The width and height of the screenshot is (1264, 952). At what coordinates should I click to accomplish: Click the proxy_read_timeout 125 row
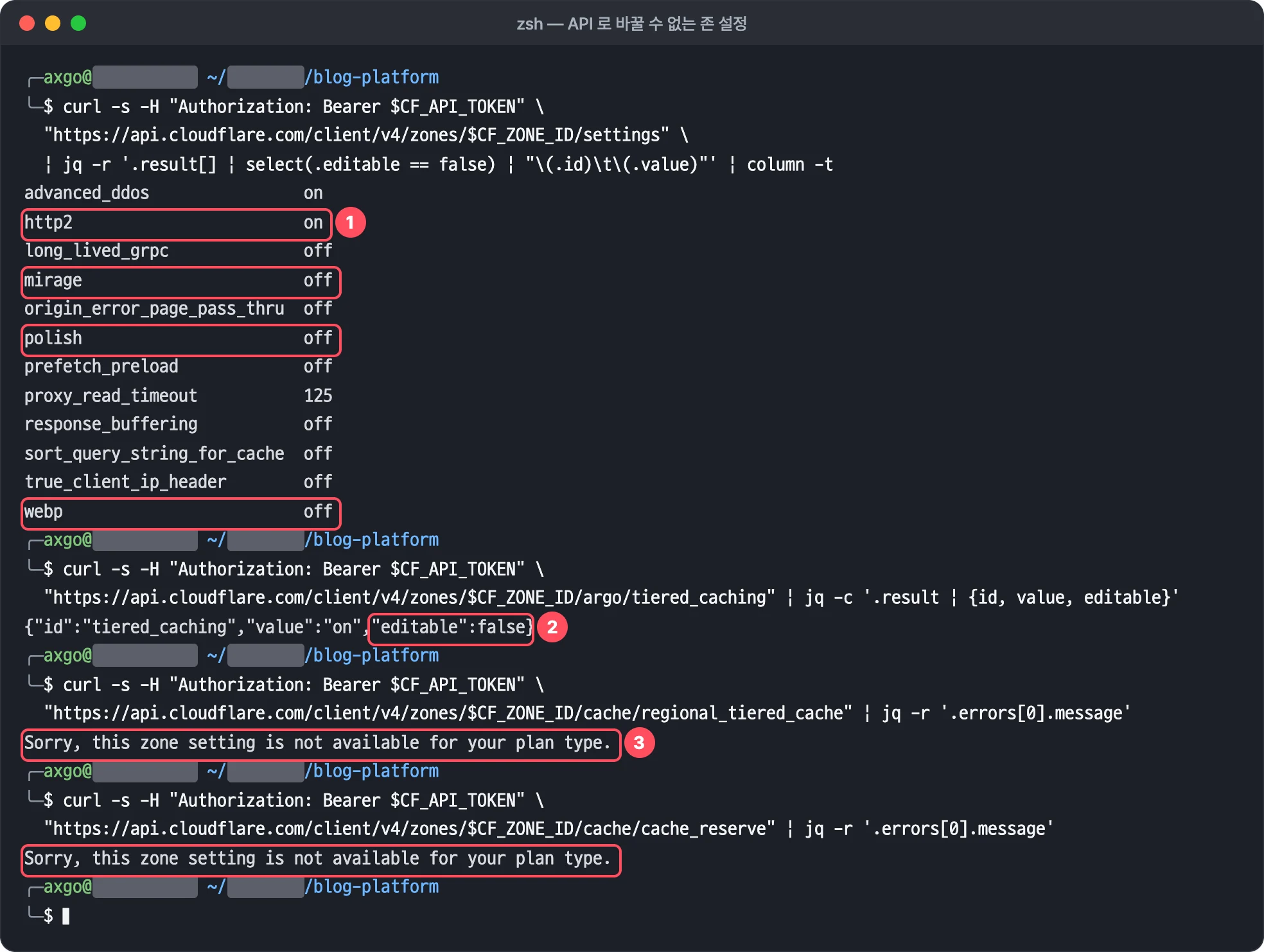click(179, 395)
